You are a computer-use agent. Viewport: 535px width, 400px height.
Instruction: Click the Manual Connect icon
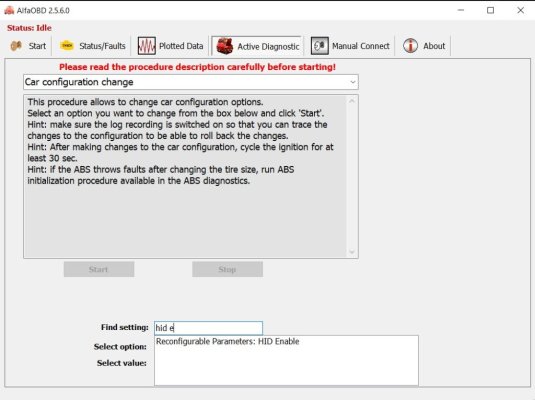(x=320, y=46)
